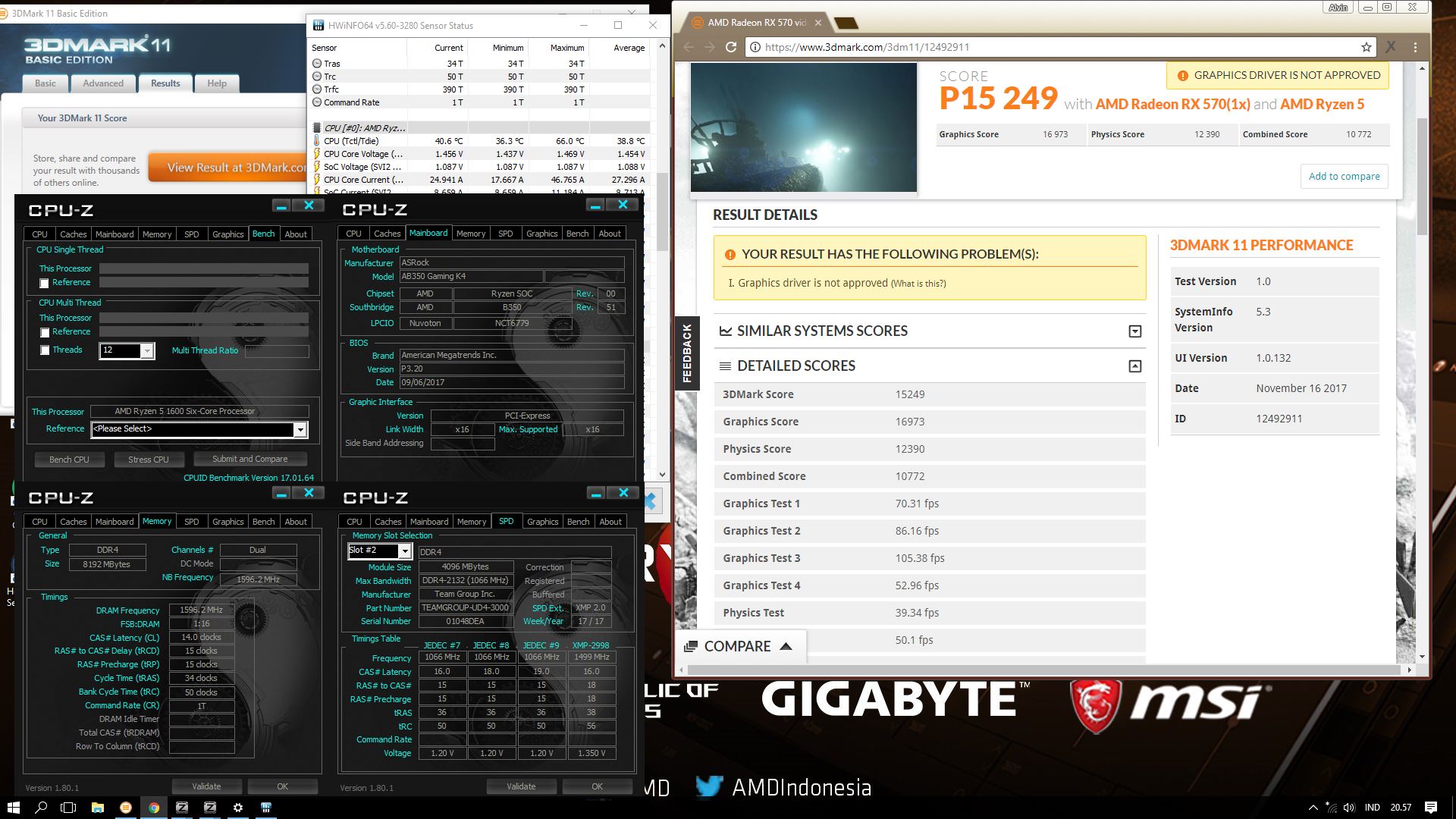This screenshot has height=819, width=1456.
Task: Switch to Chrome on the taskbar
Action: pos(154,808)
